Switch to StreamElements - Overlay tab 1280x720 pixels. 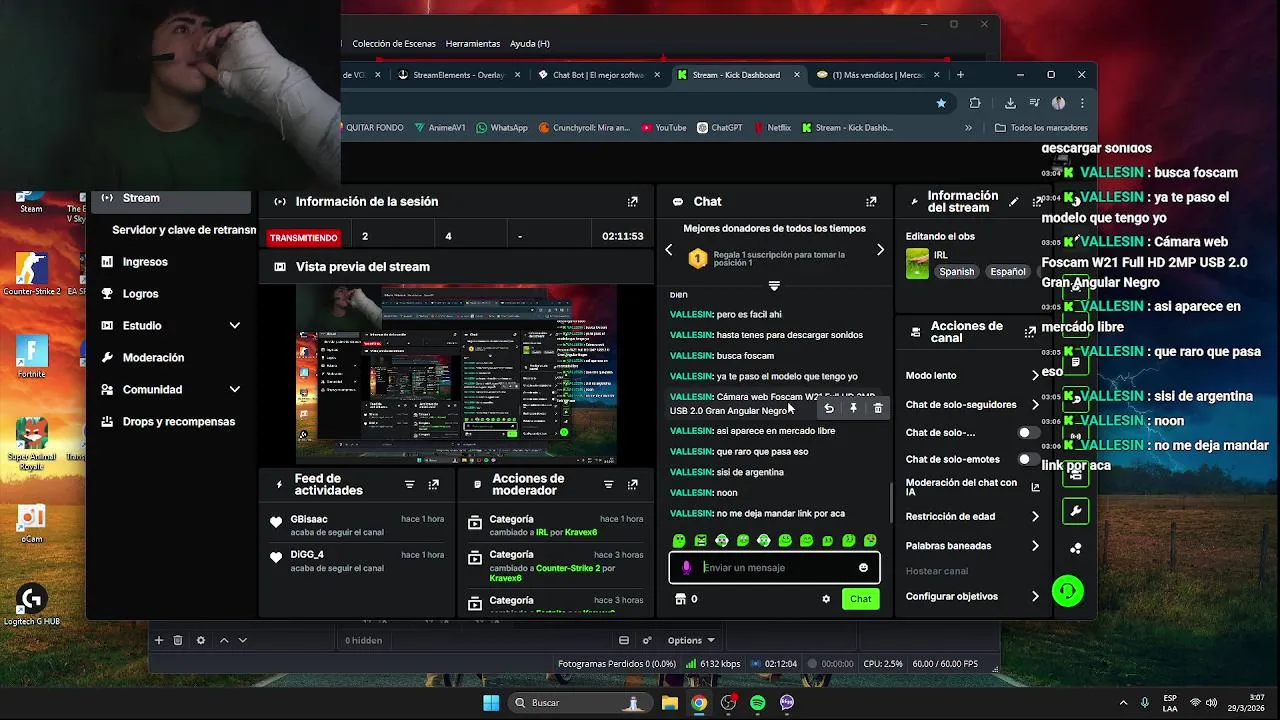click(459, 75)
